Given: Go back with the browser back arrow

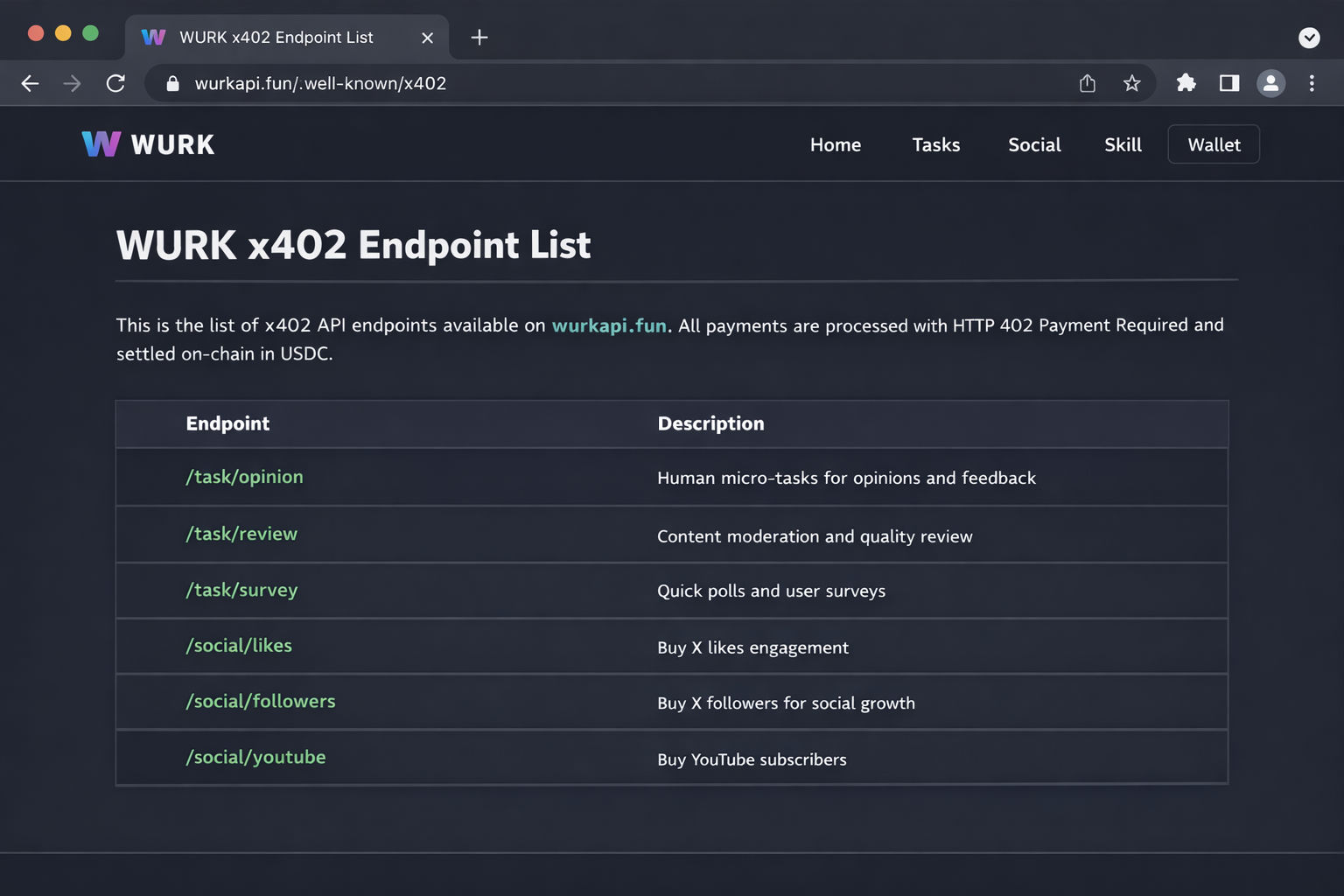Looking at the screenshot, I should click(x=30, y=83).
